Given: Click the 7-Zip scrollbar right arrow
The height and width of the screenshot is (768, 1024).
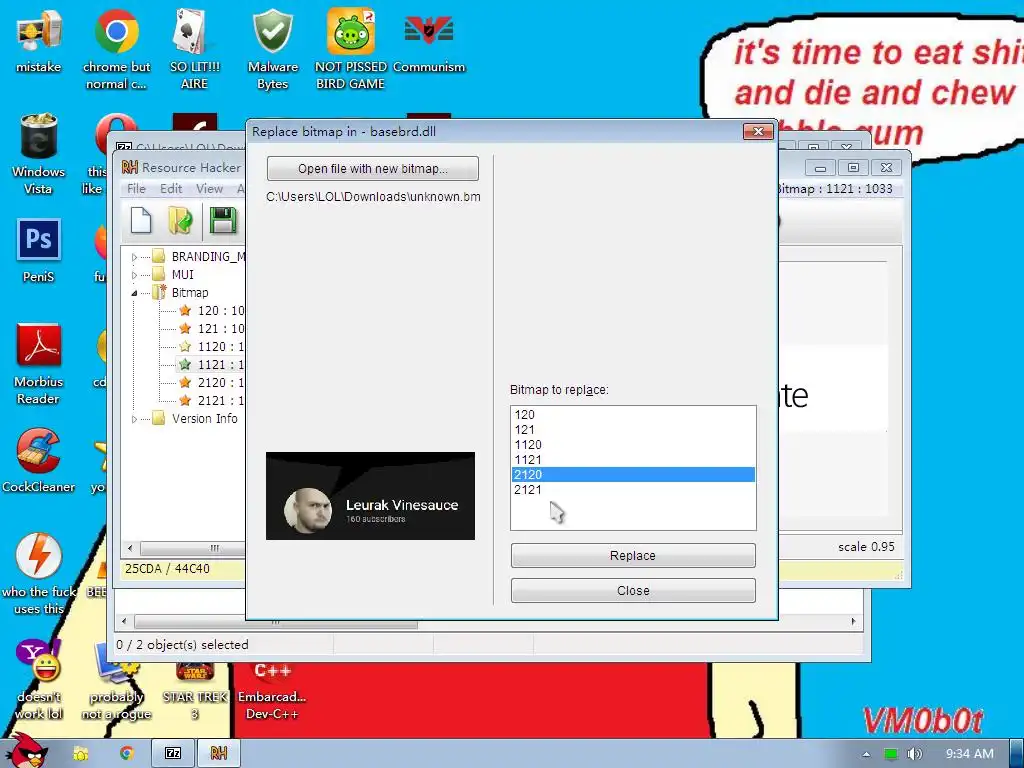Looking at the screenshot, I should point(853,621).
